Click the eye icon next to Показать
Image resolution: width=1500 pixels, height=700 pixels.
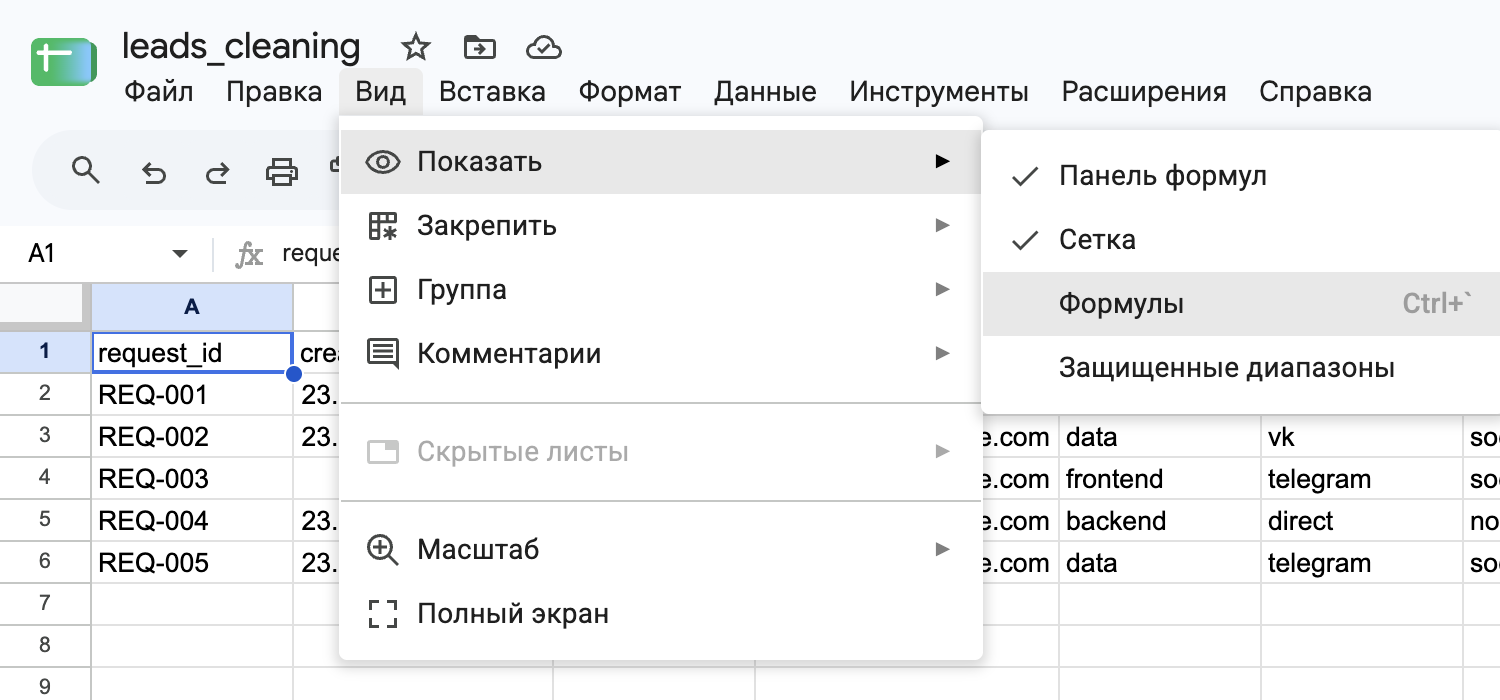(x=383, y=162)
